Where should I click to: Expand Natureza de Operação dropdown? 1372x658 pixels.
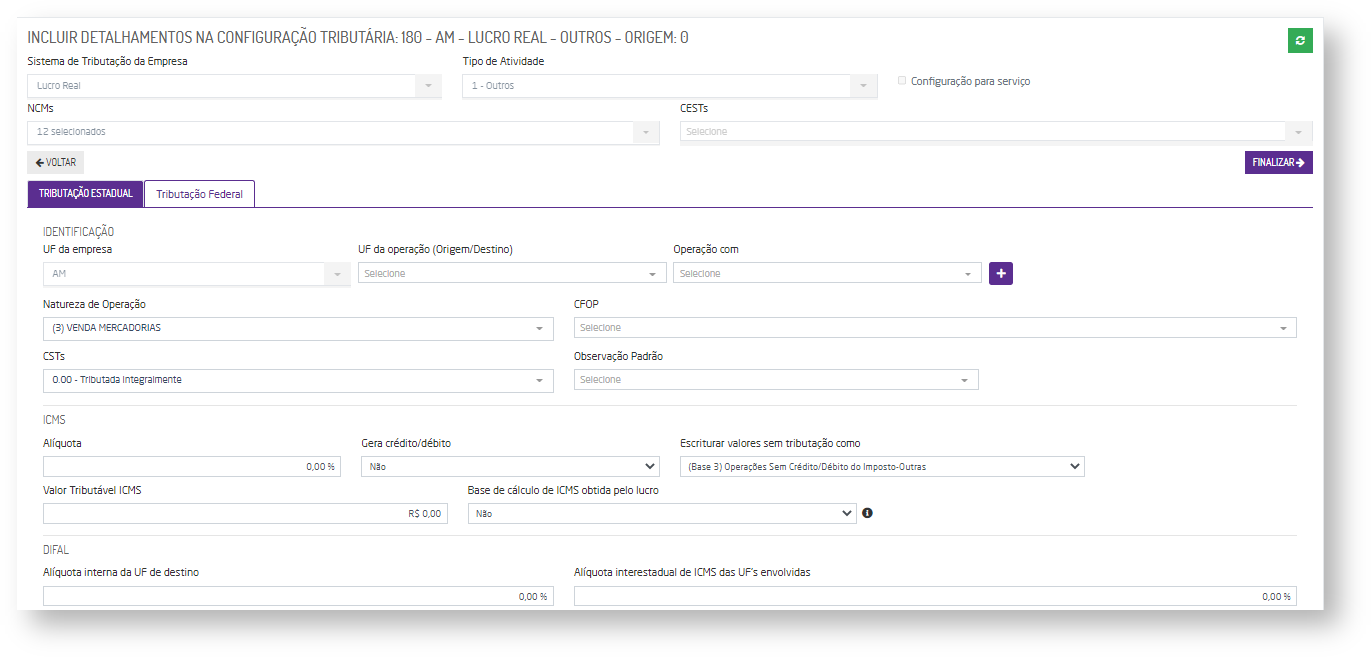coord(298,328)
